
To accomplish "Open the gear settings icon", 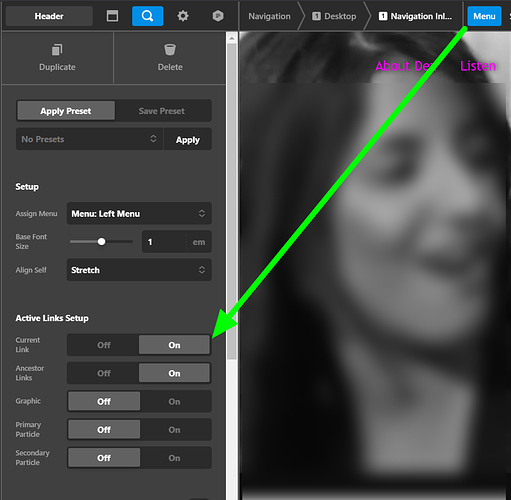I will (x=183, y=16).
